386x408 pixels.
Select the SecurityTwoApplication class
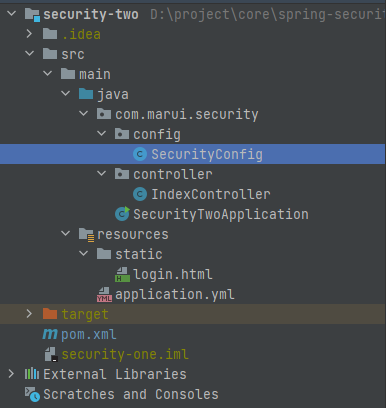pyautogui.click(x=221, y=214)
